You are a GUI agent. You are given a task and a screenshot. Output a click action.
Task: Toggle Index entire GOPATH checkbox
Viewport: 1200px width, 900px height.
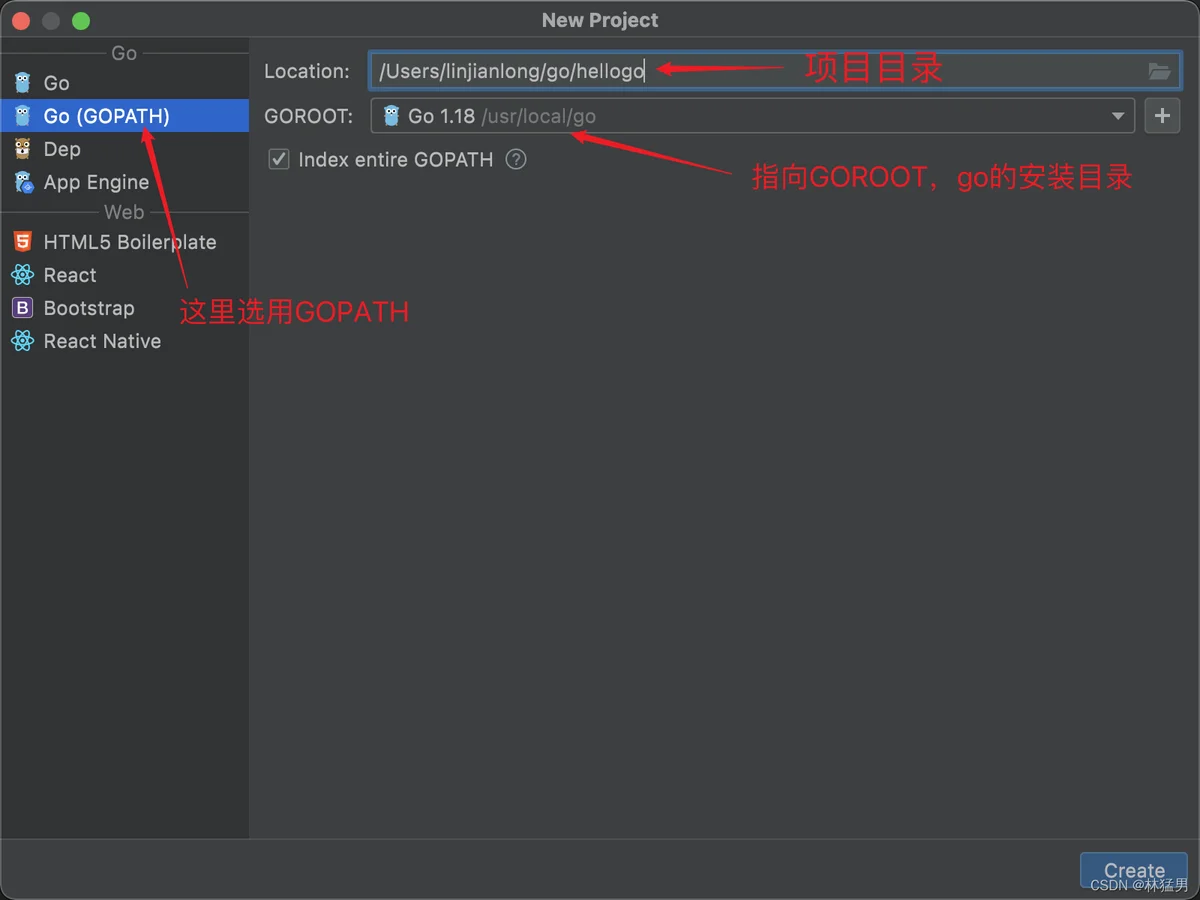279,159
